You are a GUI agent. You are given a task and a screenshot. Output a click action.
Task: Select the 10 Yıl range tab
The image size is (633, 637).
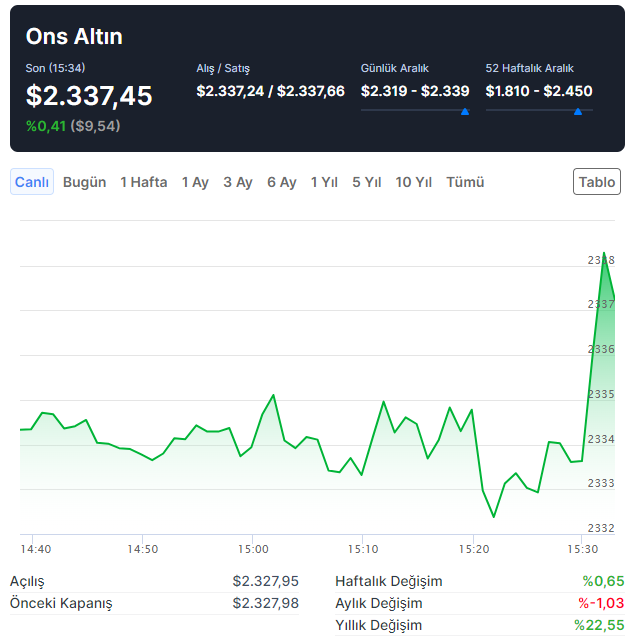[x=413, y=182]
